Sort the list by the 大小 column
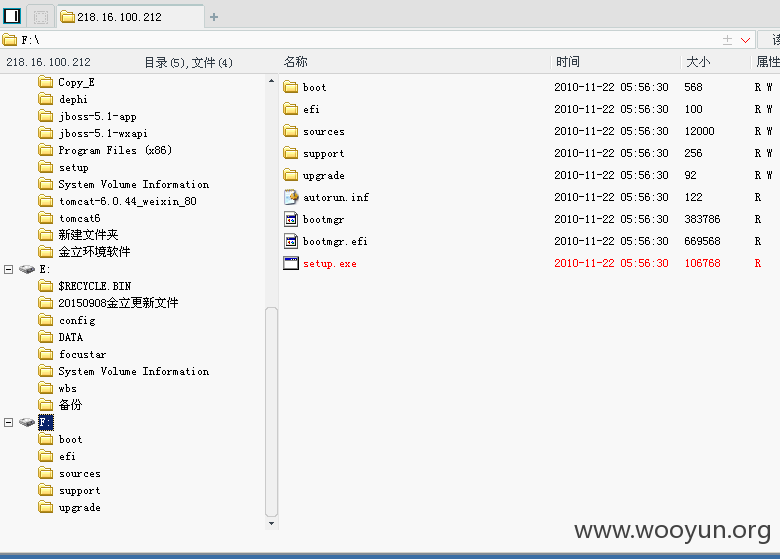The height and width of the screenshot is (559, 780). [x=698, y=62]
